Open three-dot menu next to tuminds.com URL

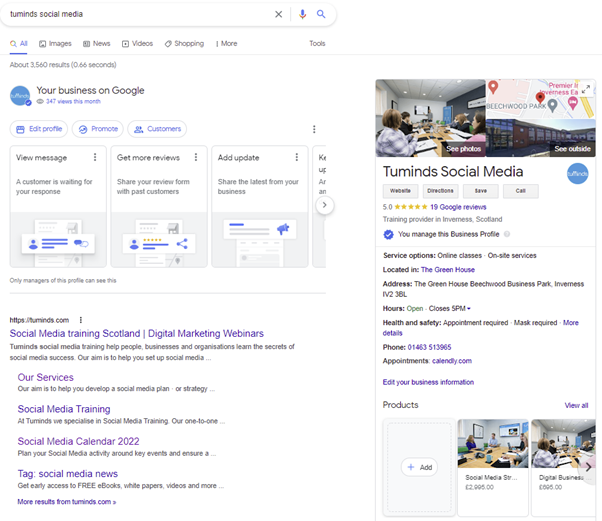[81, 320]
